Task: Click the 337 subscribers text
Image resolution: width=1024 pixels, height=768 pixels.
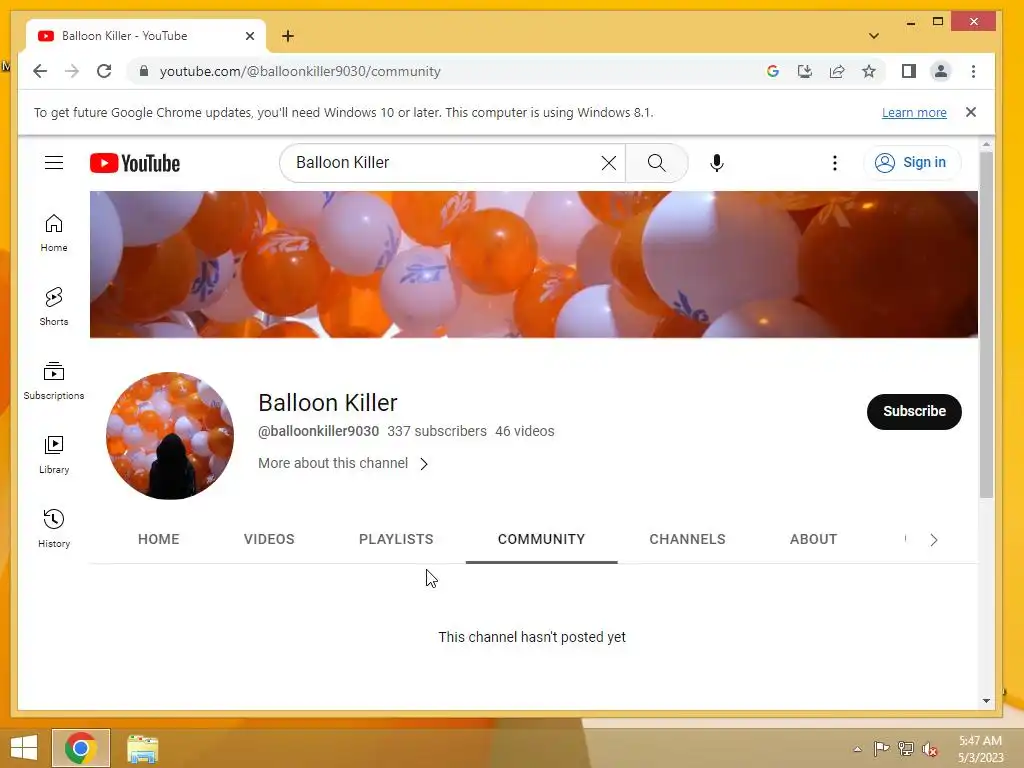Action: click(x=437, y=431)
